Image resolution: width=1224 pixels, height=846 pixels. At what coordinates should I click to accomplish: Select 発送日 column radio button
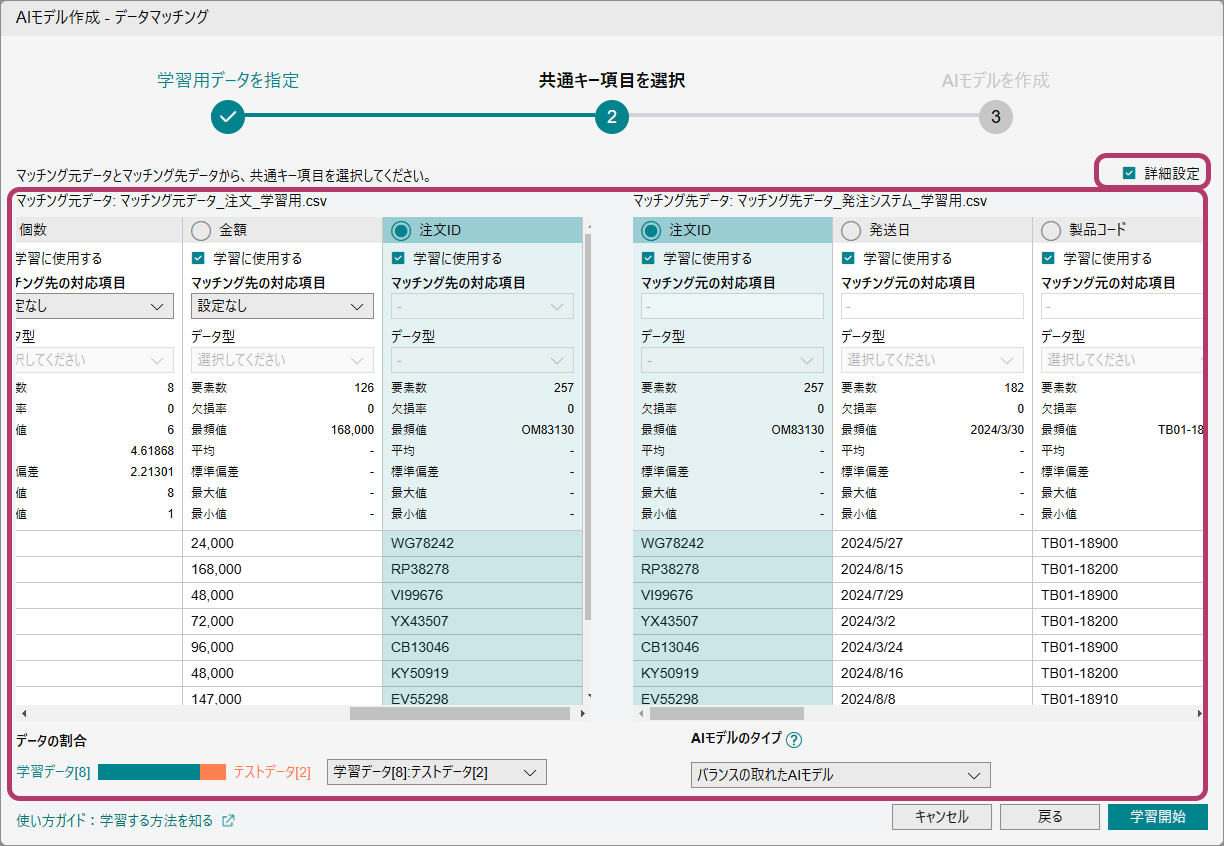coord(851,231)
